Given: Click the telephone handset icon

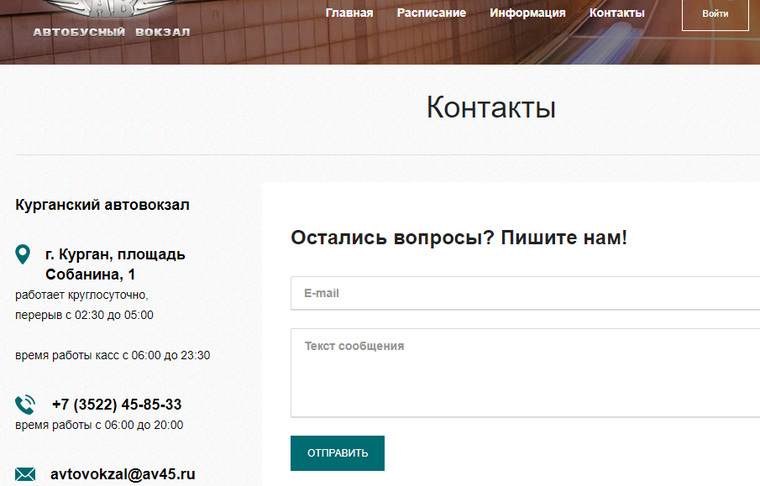Looking at the screenshot, I should tap(25, 405).
